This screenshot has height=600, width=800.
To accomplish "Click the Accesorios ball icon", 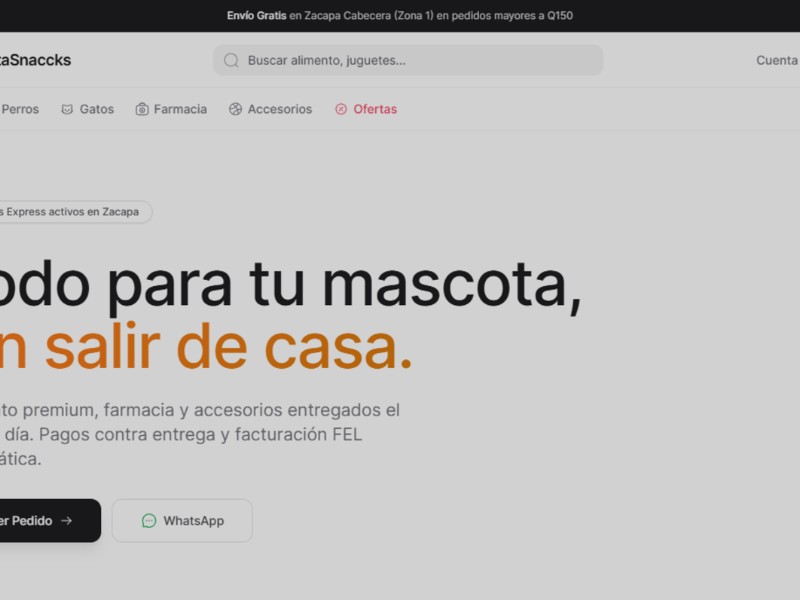I will click(235, 109).
